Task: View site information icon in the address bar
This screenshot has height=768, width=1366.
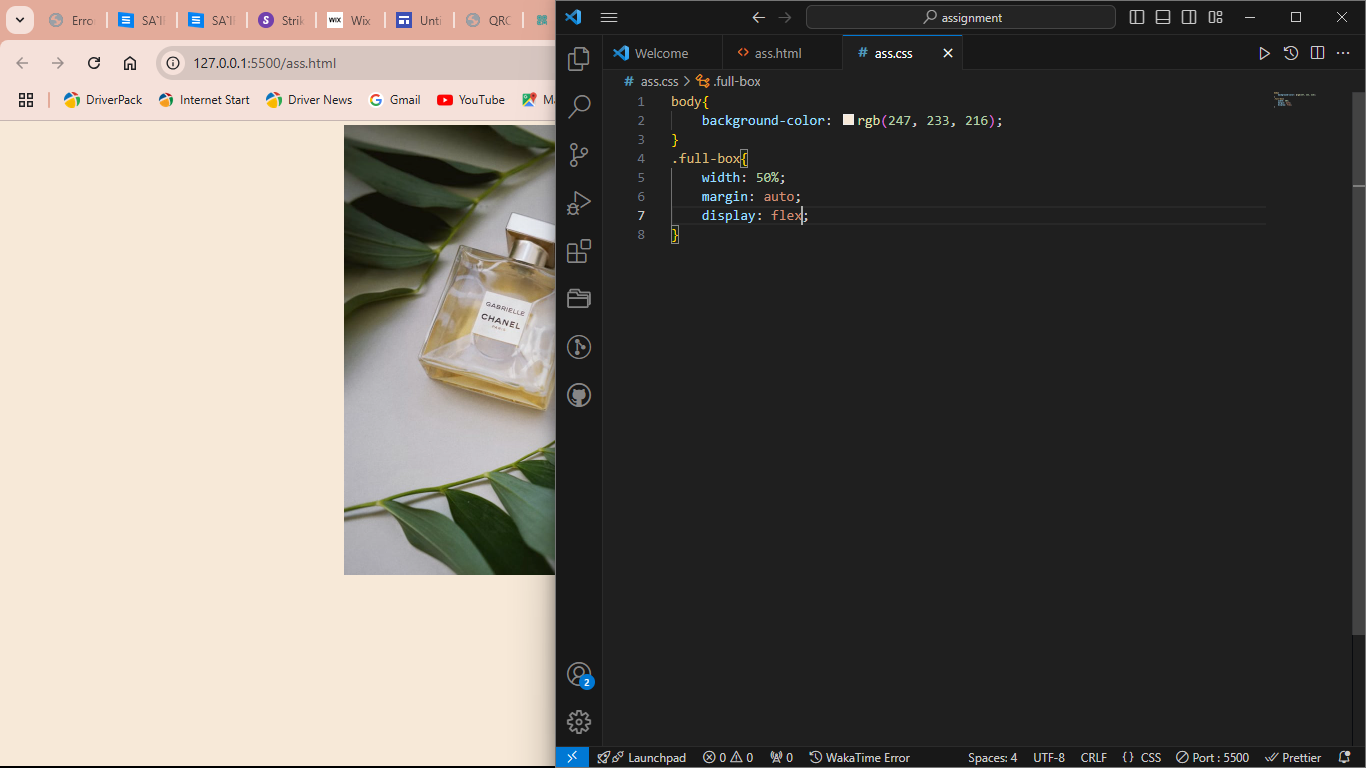Action: (x=173, y=63)
